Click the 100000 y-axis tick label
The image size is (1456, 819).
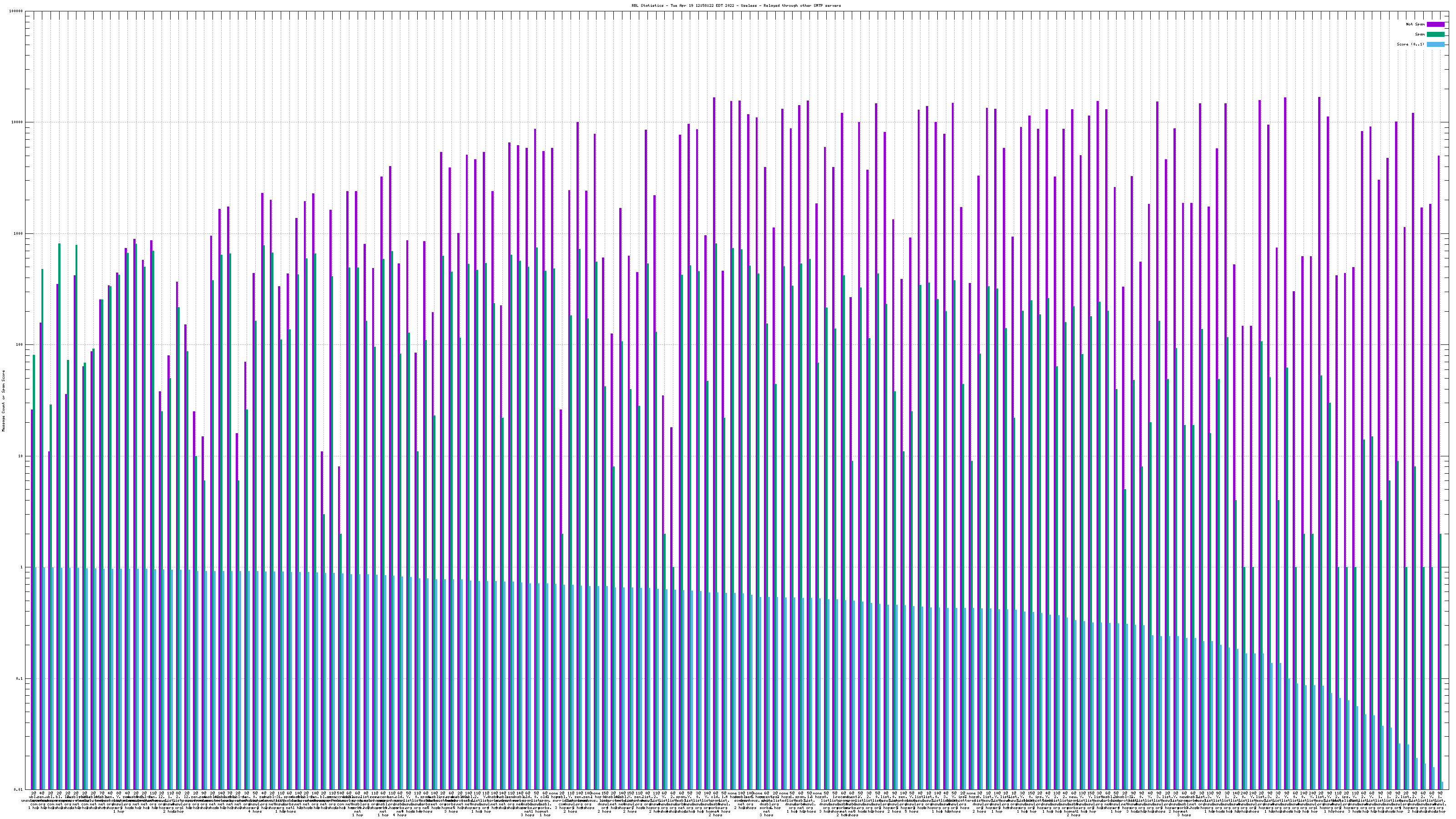click(x=15, y=11)
